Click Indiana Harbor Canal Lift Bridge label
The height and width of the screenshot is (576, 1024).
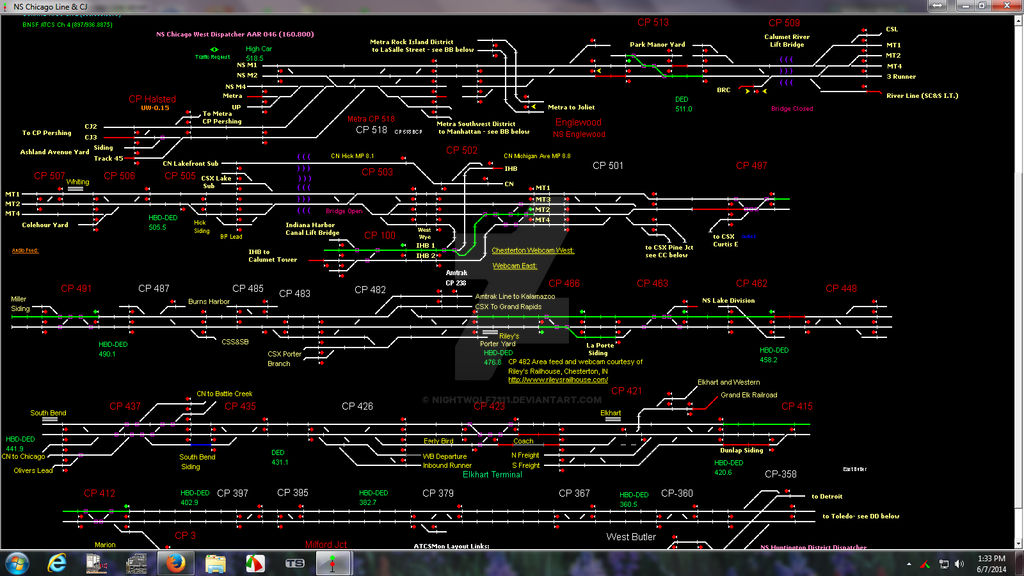312,229
